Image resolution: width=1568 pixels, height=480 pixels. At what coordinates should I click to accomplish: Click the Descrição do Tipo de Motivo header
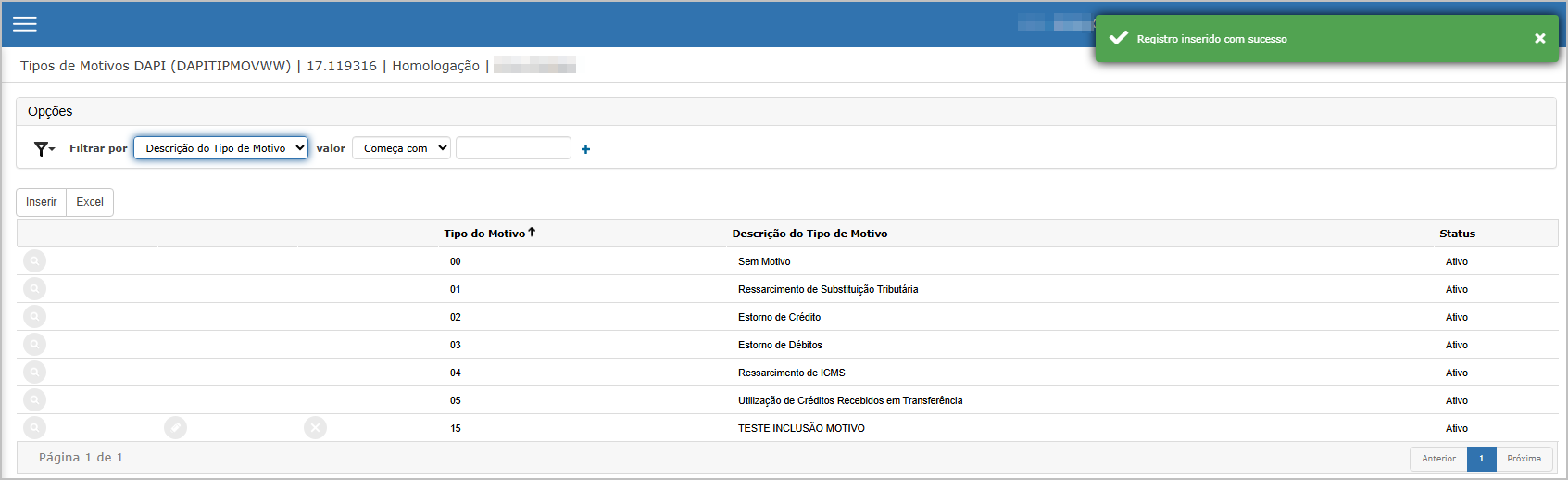pos(809,234)
